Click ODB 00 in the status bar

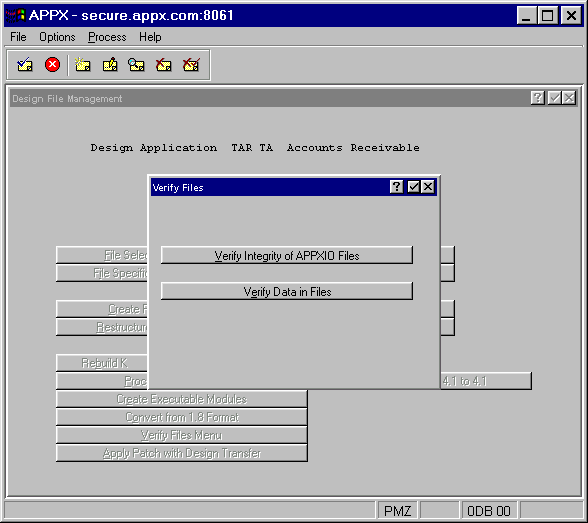pyautogui.click(x=489, y=511)
